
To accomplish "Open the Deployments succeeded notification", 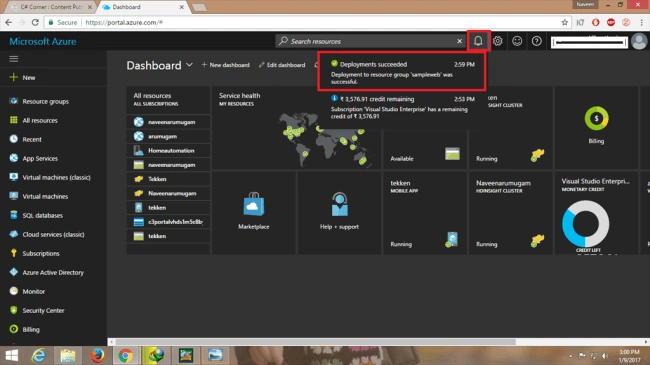I will (402, 71).
